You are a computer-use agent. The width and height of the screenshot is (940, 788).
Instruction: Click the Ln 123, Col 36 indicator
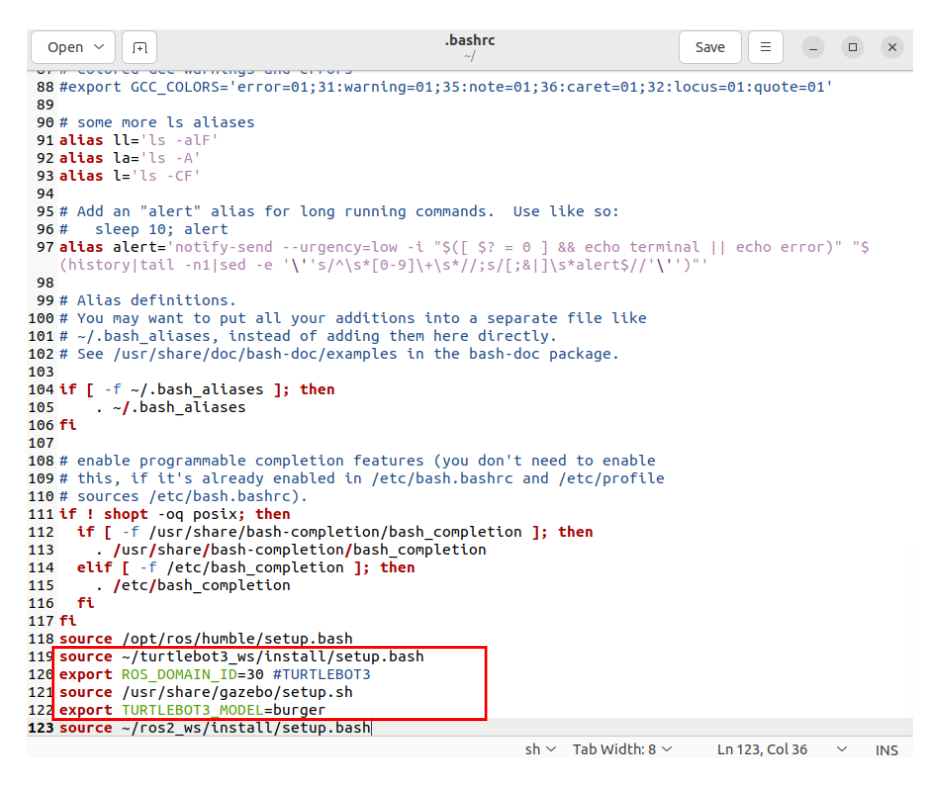pos(762,749)
